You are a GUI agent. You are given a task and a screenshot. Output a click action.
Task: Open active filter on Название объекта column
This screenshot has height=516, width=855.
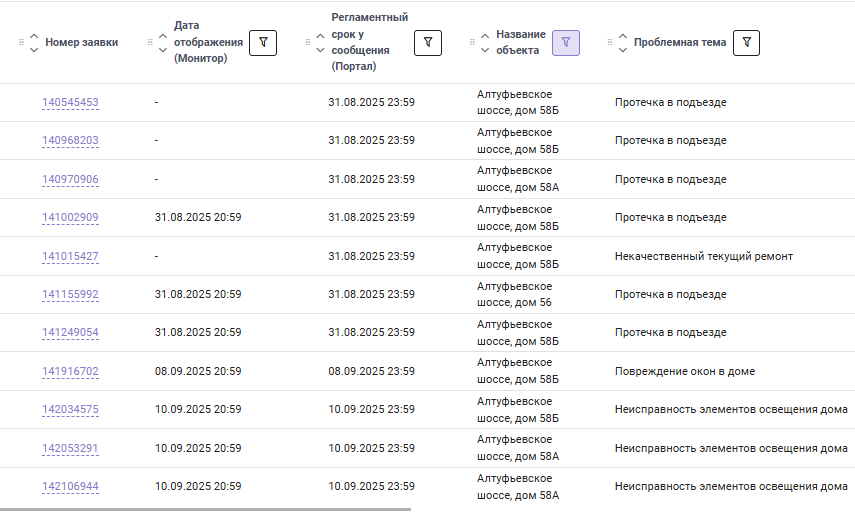[x=565, y=43]
